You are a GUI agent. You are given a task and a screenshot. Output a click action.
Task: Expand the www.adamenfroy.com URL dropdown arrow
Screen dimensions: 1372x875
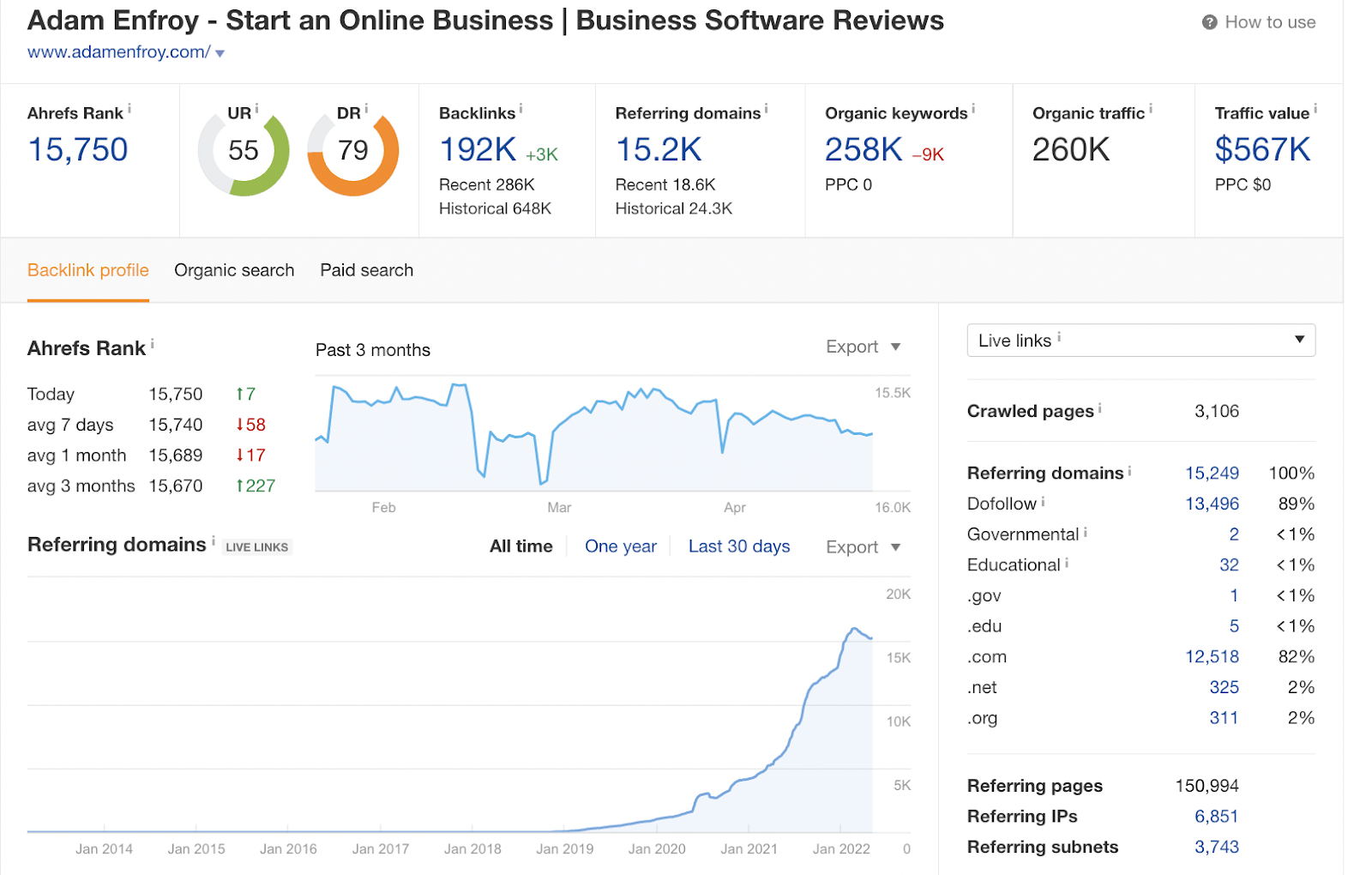coord(220,53)
